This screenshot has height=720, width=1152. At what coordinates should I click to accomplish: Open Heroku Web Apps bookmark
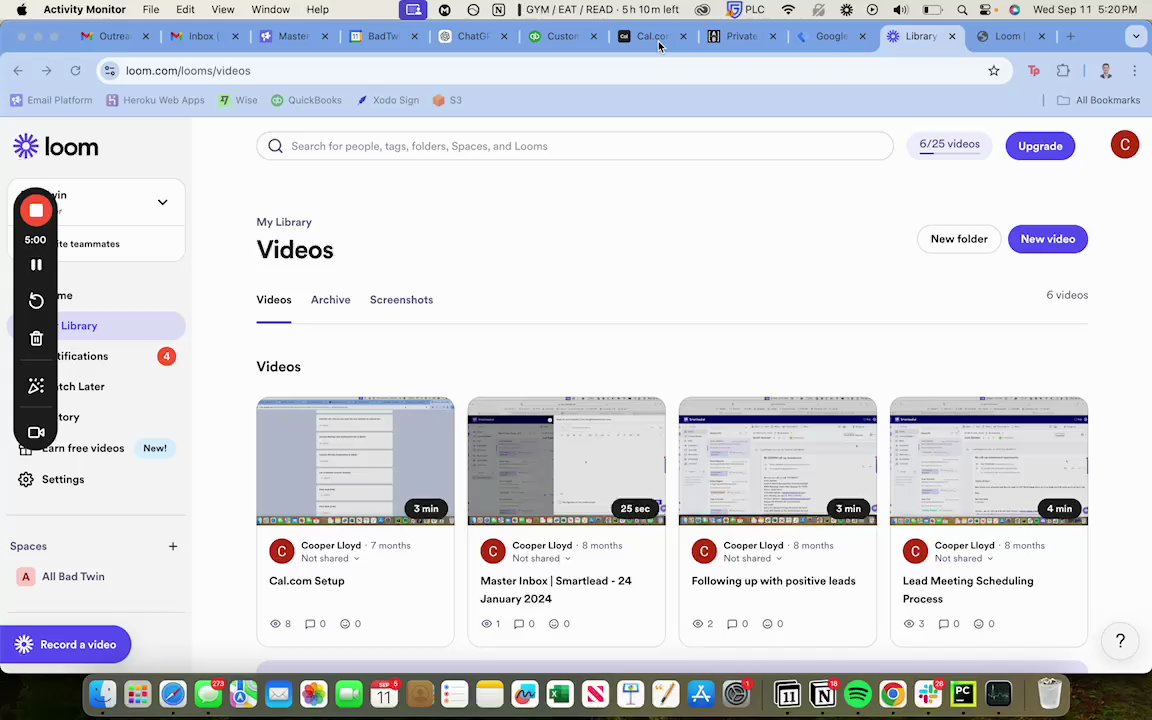point(155,100)
